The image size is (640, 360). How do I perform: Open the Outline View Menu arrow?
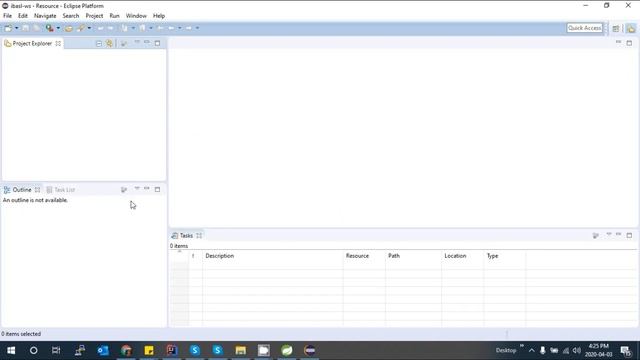(x=137, y=189)
